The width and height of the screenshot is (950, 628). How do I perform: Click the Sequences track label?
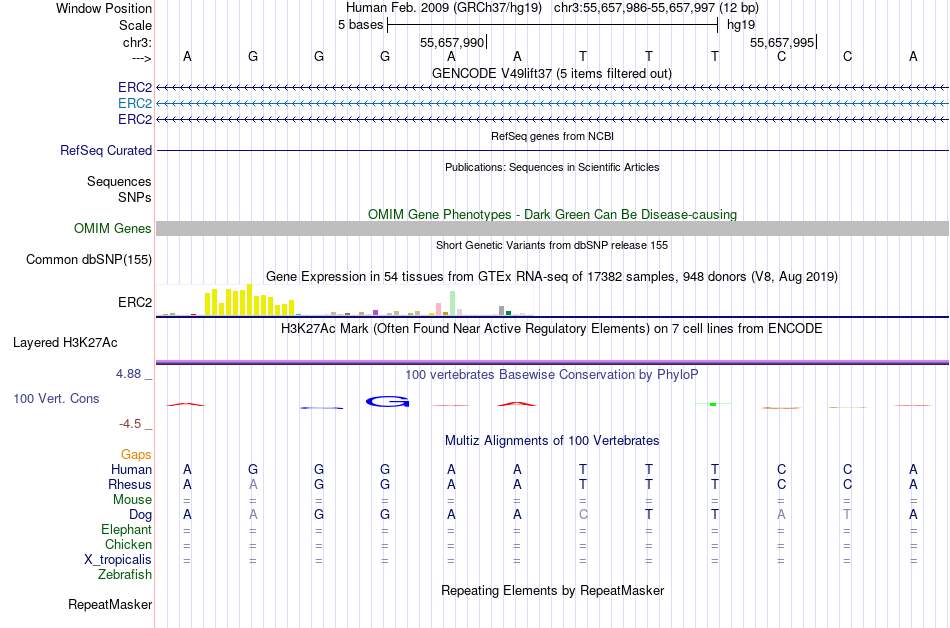point(119,182)
